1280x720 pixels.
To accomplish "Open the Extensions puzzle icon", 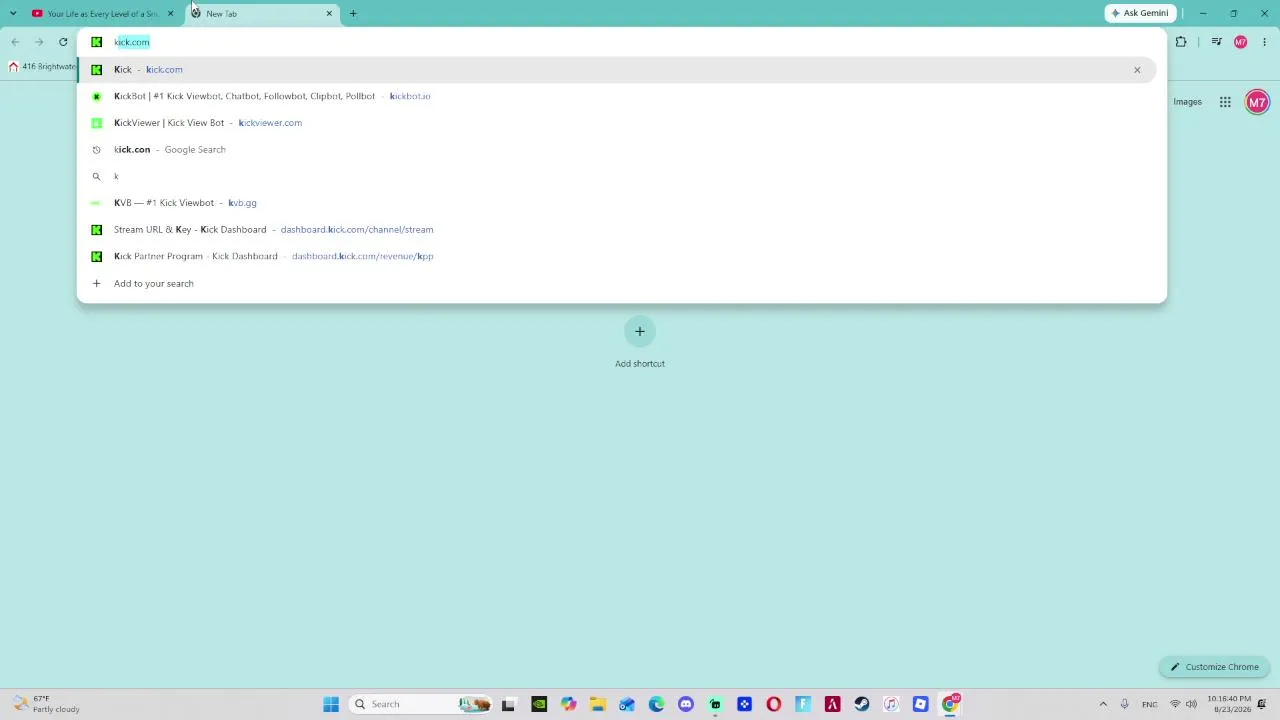I will [1181, 42].
